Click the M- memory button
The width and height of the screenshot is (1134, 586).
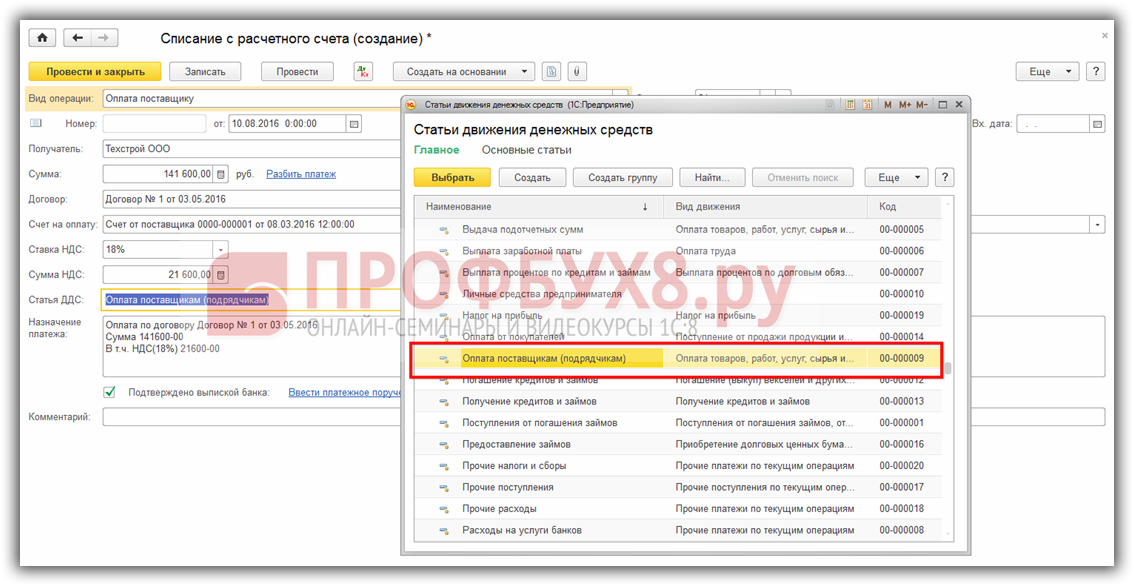921,105
